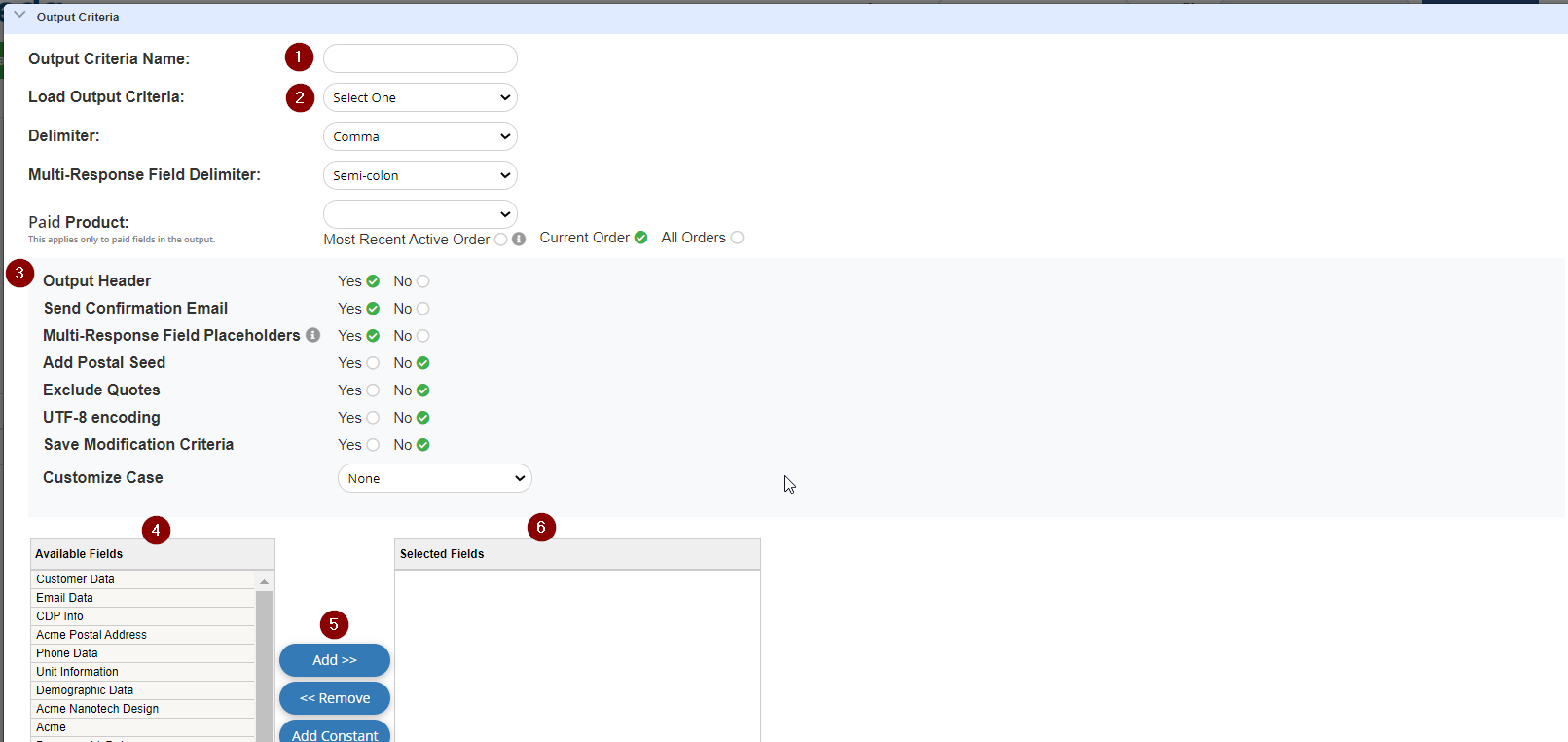The image size is (1568, 742).
Task: Click the Add Constant button
Action: [x=334, y=733]
